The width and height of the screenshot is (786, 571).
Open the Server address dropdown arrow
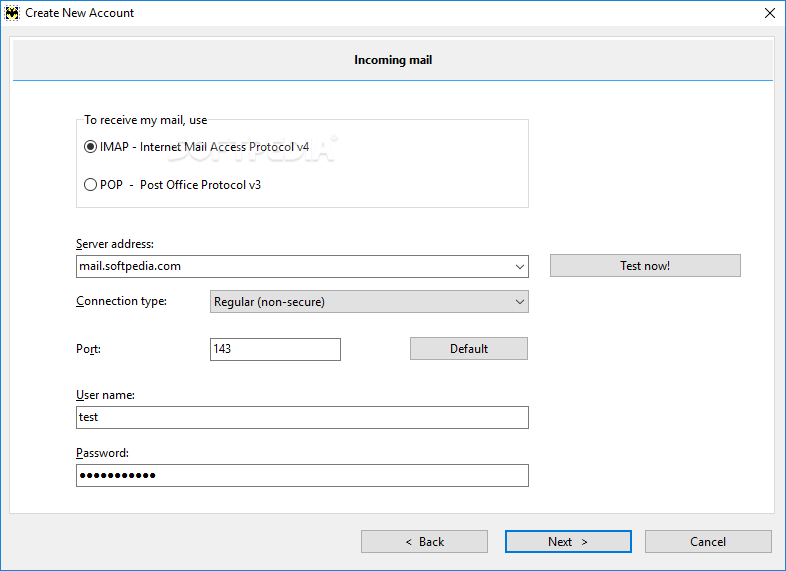[x=520, y=266]
